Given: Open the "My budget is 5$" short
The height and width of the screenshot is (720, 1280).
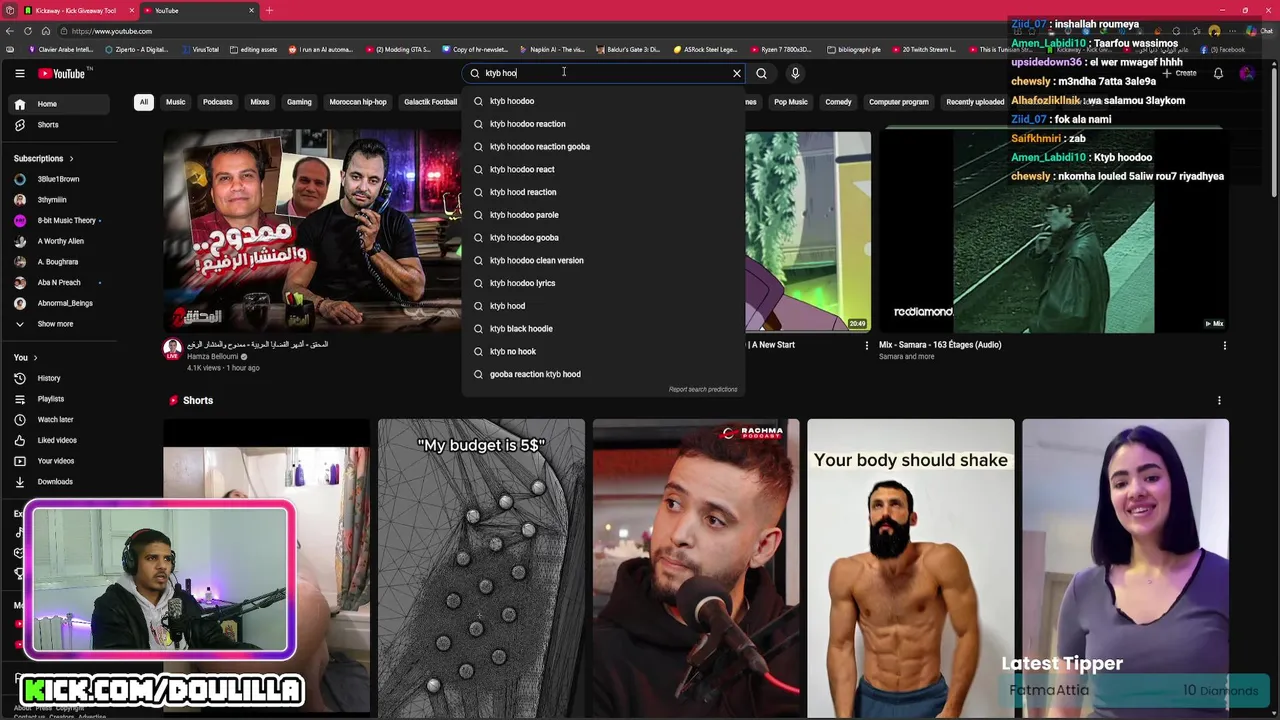Looking at the screenshot, I should point(481,568).
